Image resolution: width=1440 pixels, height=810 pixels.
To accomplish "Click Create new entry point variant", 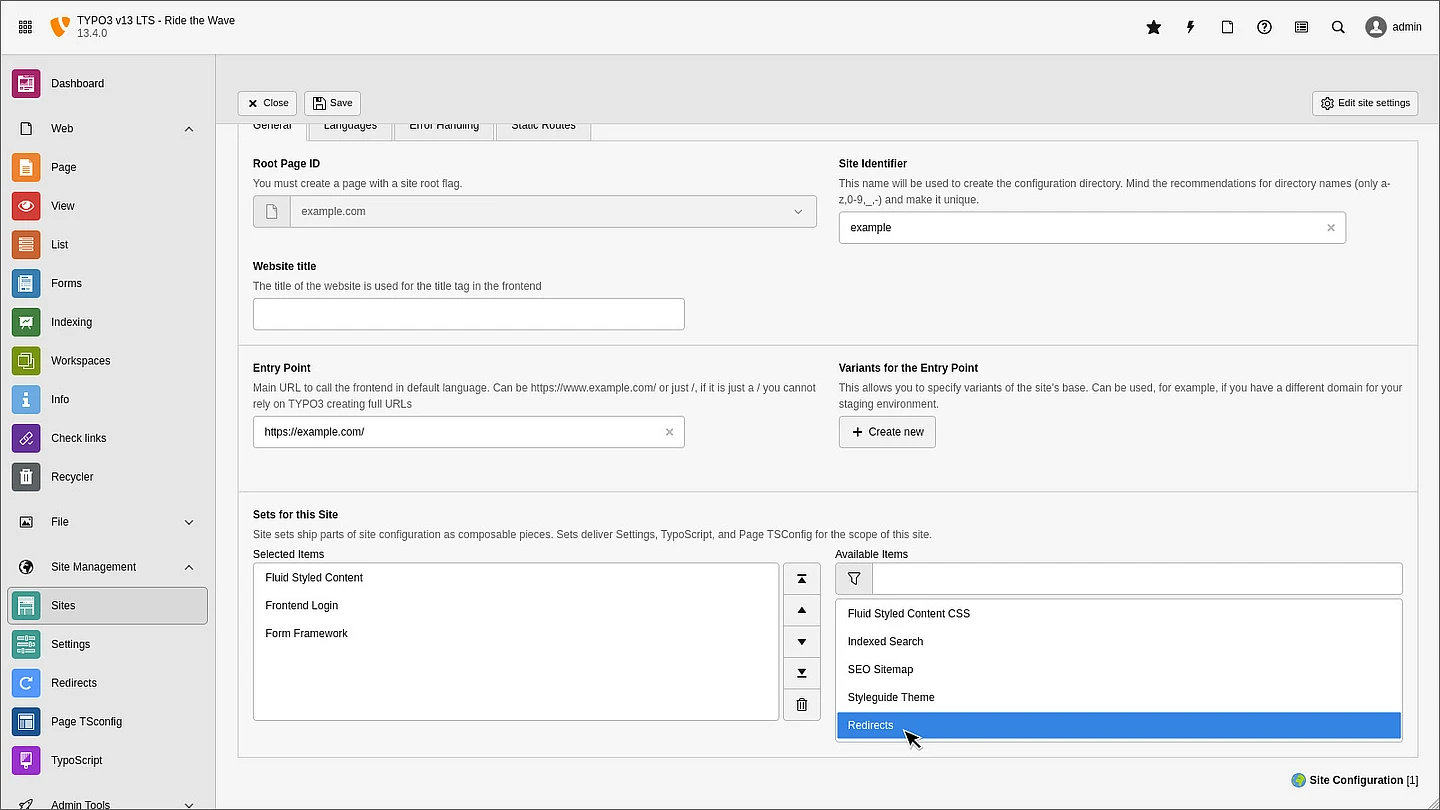I will (887, 432).
